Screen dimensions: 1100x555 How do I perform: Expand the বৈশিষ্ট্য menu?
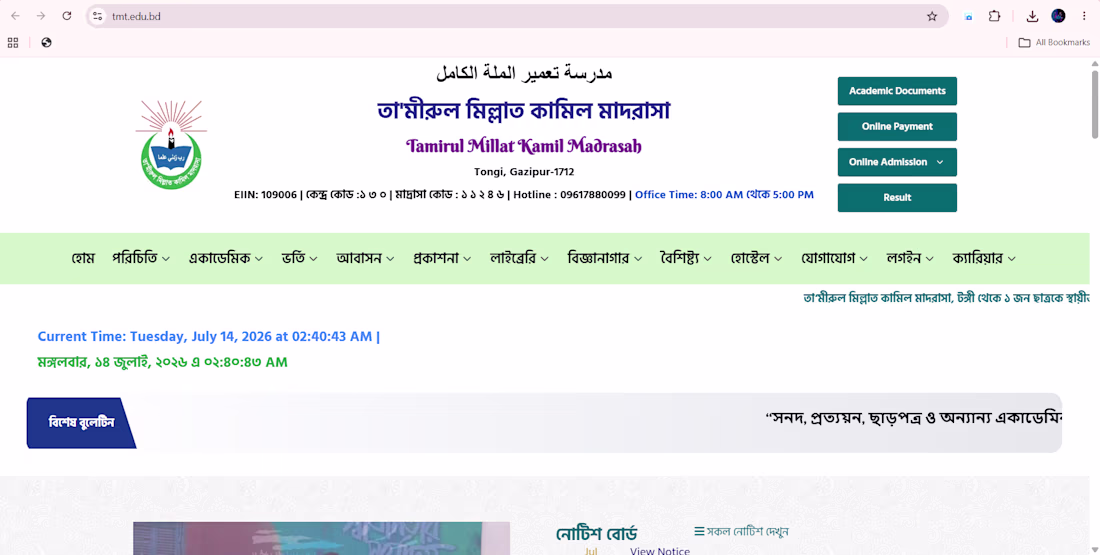click(x=685, y=258)
